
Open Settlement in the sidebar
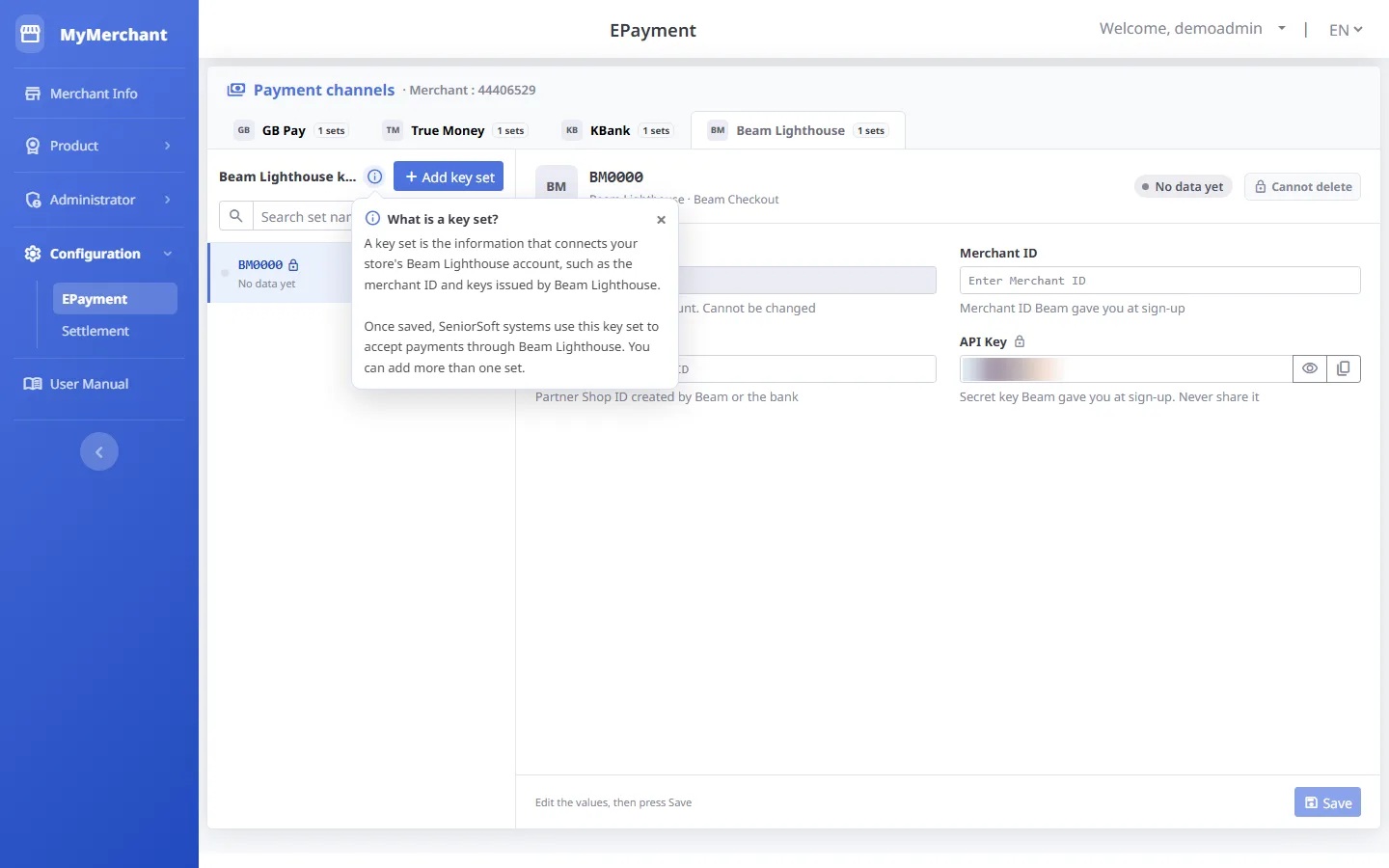[x=95, y=331]
